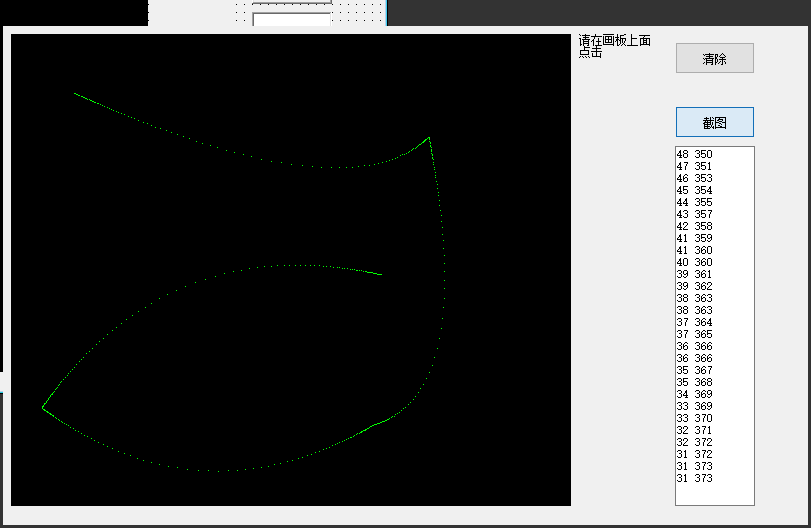The width and height of the screenshot is (811, 528).
Task: Select list row "41 359"
Action: (x=714, y=238)
